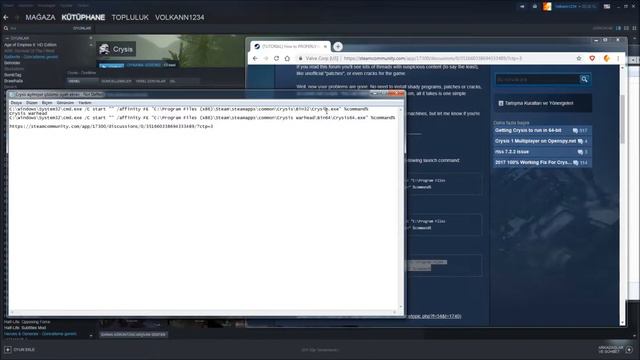Open the browser three-dot menu
The height and width of the screenshot is (360, 640).
[618, 59]
